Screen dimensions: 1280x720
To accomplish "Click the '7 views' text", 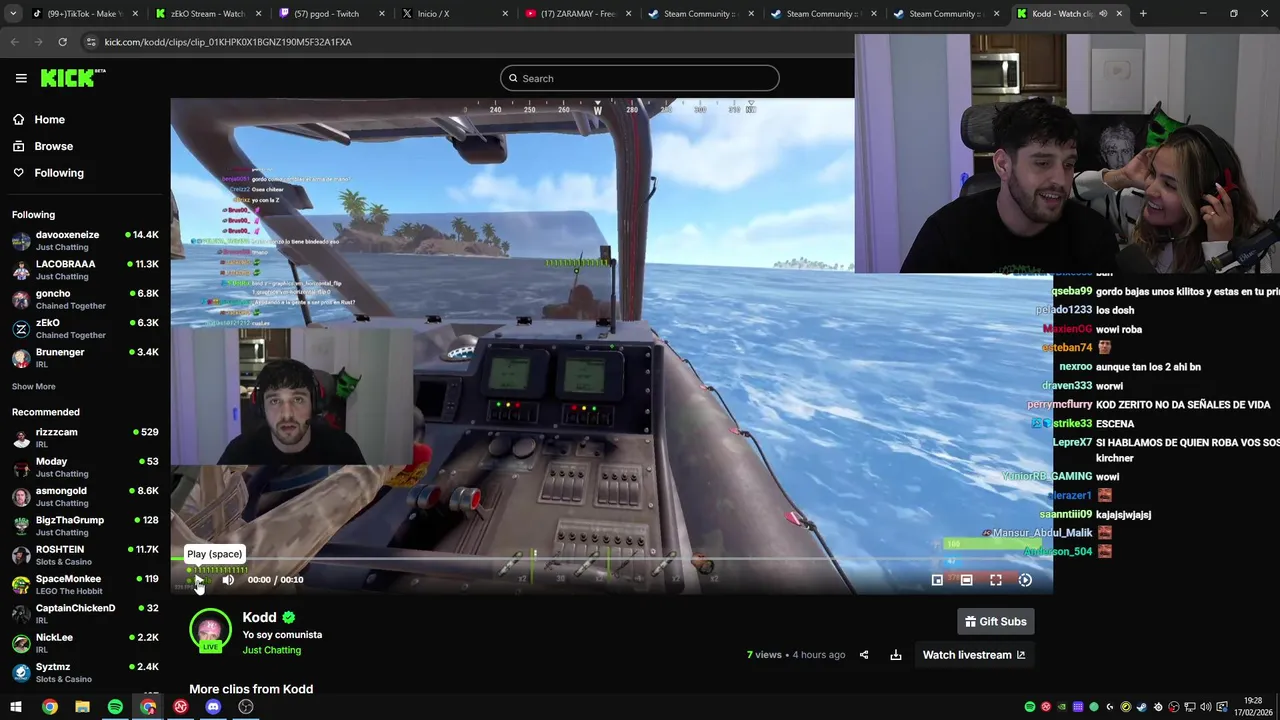I will (x=764, y=655).
